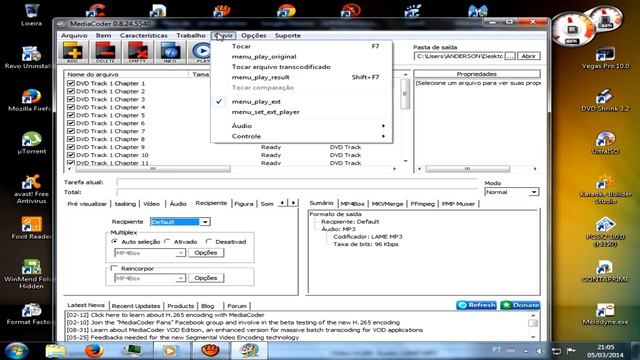Launch Foxit Reader desktop shortcut
The height and width of the screenshot is (360, 640).
(31, 228)
